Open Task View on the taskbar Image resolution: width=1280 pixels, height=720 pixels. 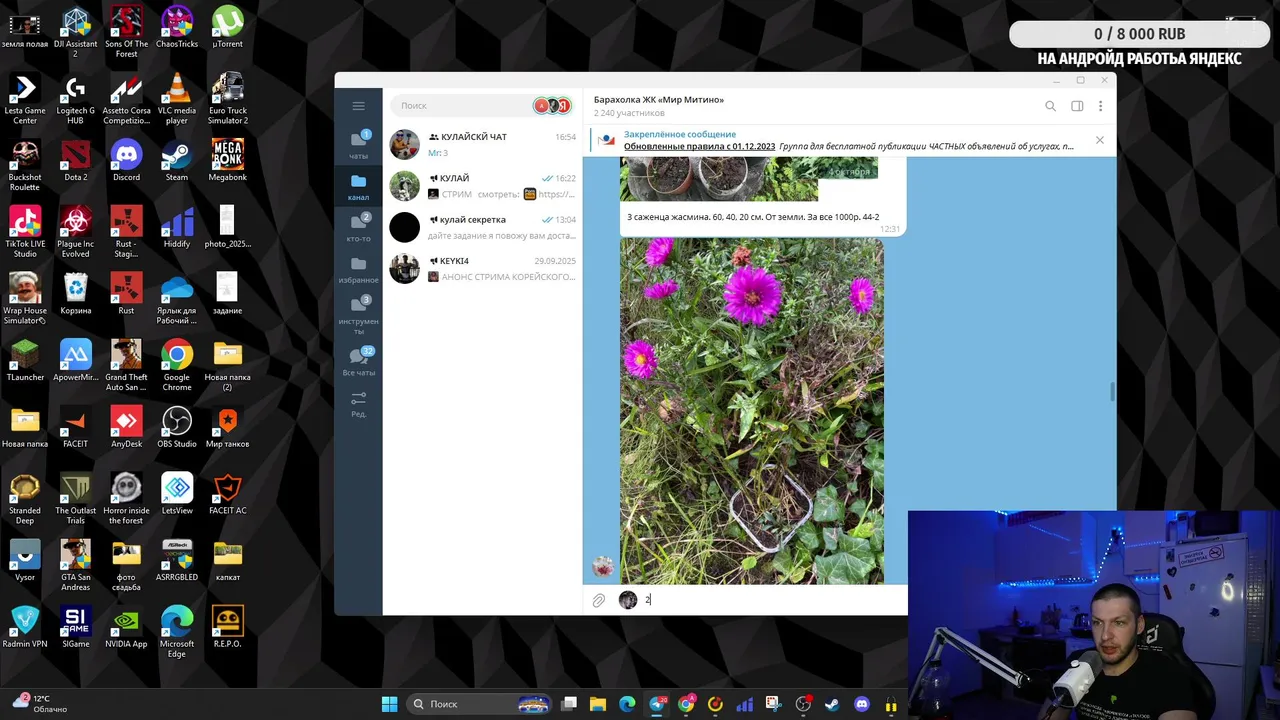pyautogui.click(x=569, y=704)
